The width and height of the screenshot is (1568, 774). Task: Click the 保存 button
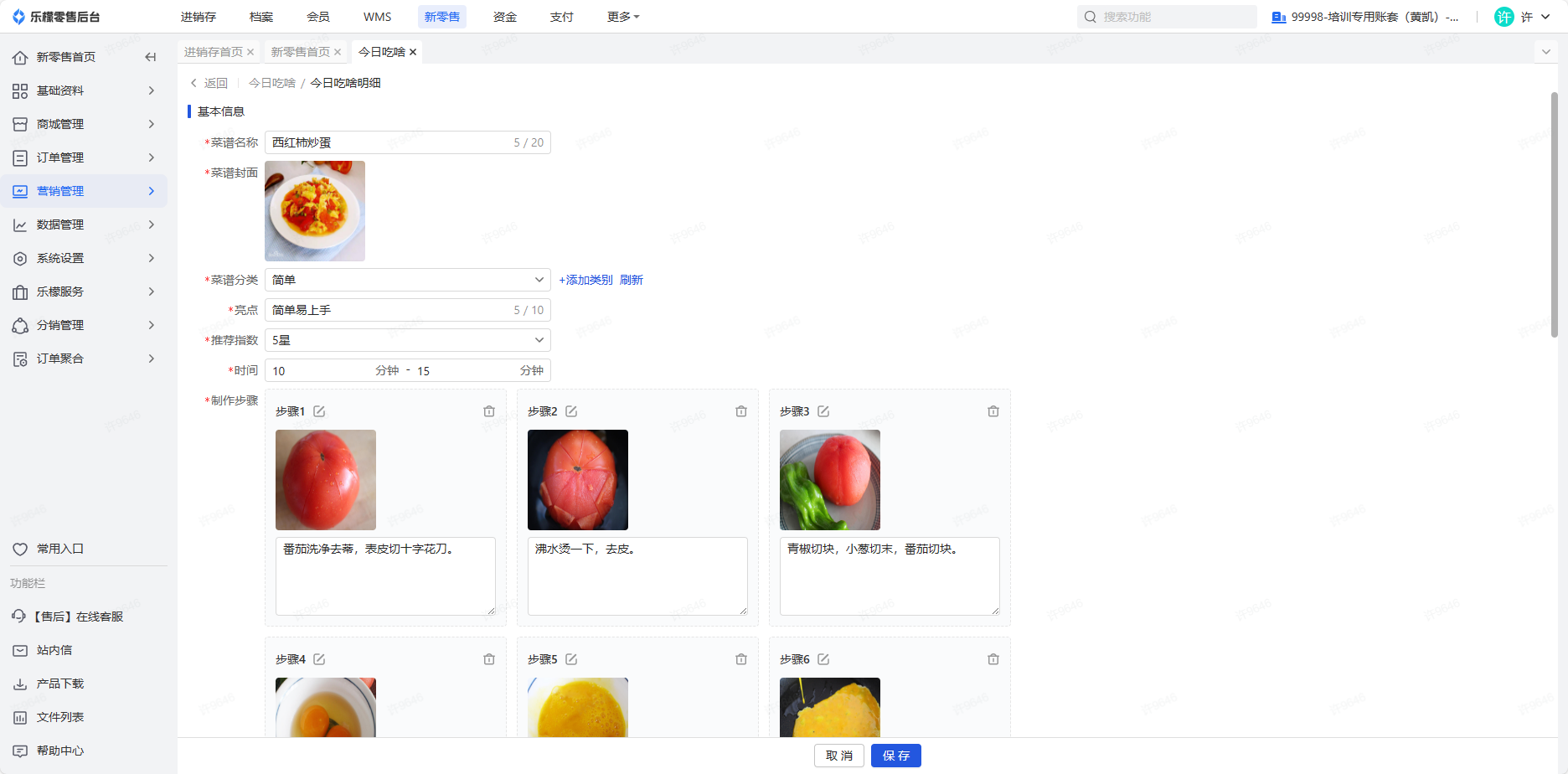click(x=896, y=756)
